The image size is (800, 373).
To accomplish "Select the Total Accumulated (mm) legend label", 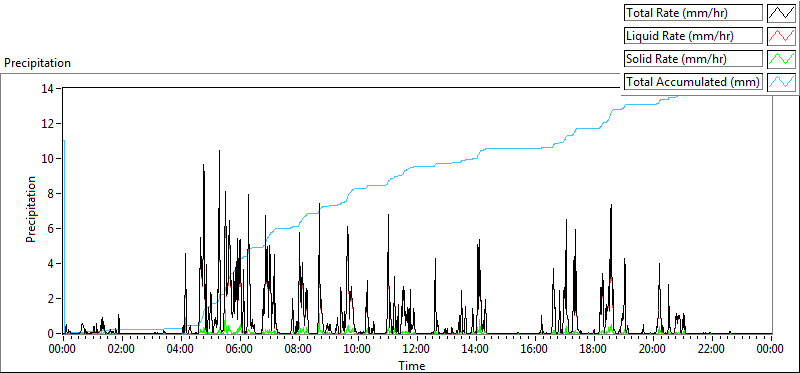I will pos(692,82).
